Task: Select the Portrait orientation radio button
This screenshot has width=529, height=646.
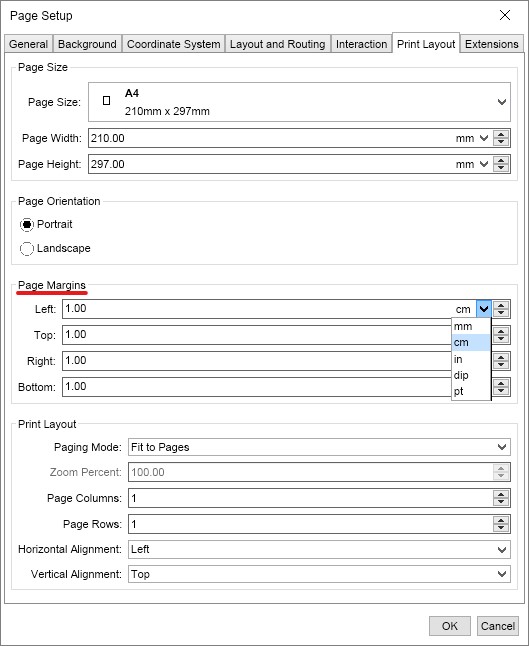Action: (27, 225)
